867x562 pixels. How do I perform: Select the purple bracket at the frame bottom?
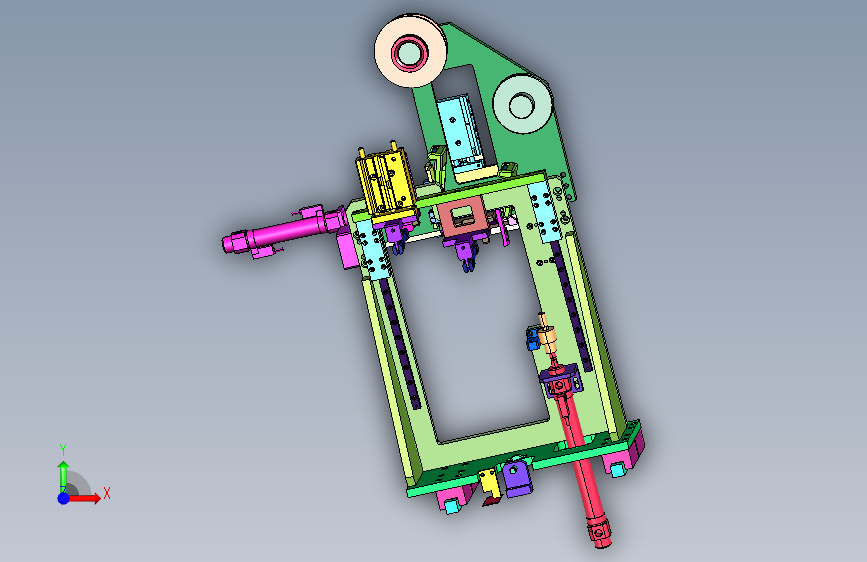tap(516, 477)
